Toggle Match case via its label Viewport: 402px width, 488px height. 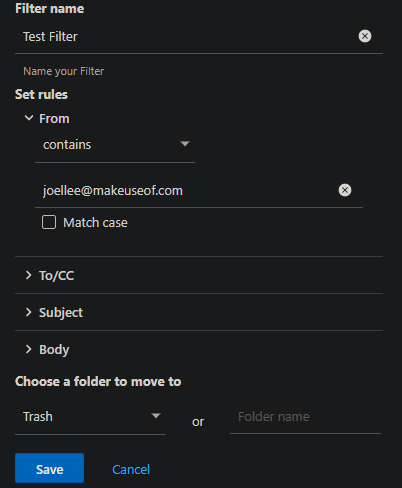[95, 222]
